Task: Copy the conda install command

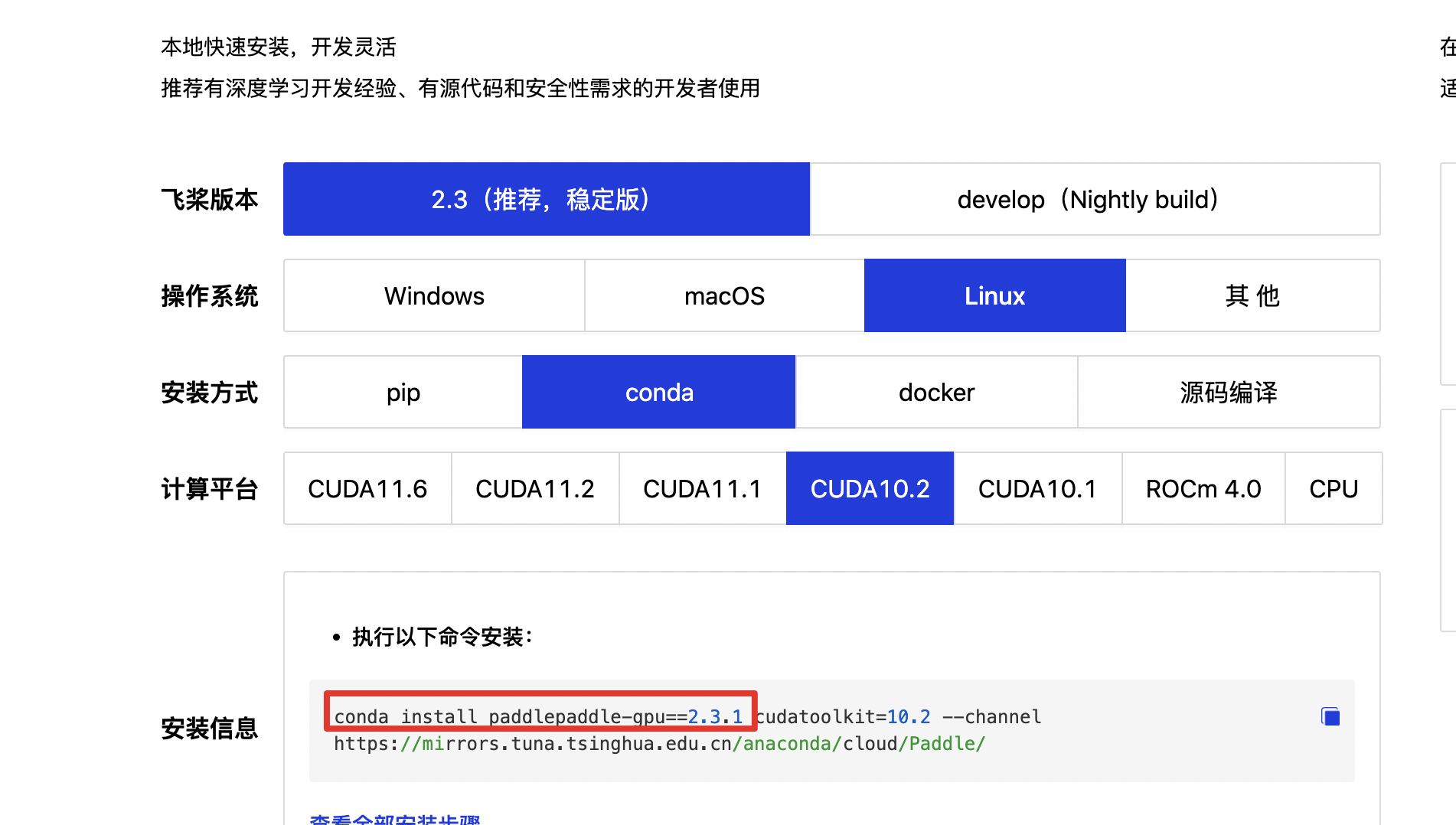Action: 1330,716
